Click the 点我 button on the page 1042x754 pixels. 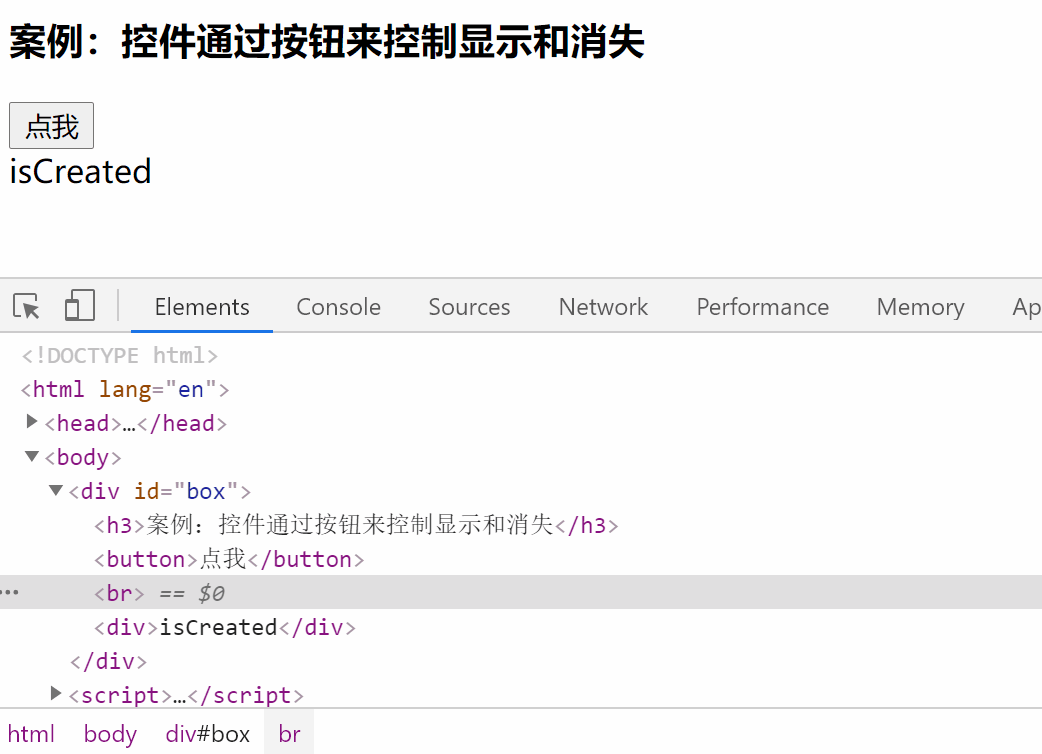pyautogui.click(x=51, y=126)
